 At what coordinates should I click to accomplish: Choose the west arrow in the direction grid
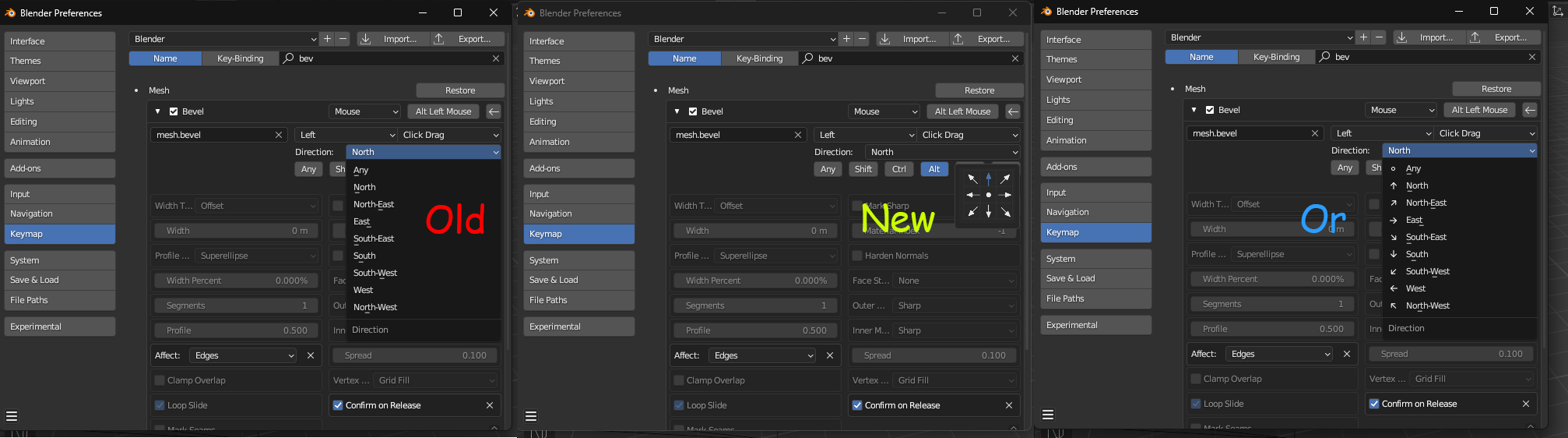pos(972,195)
